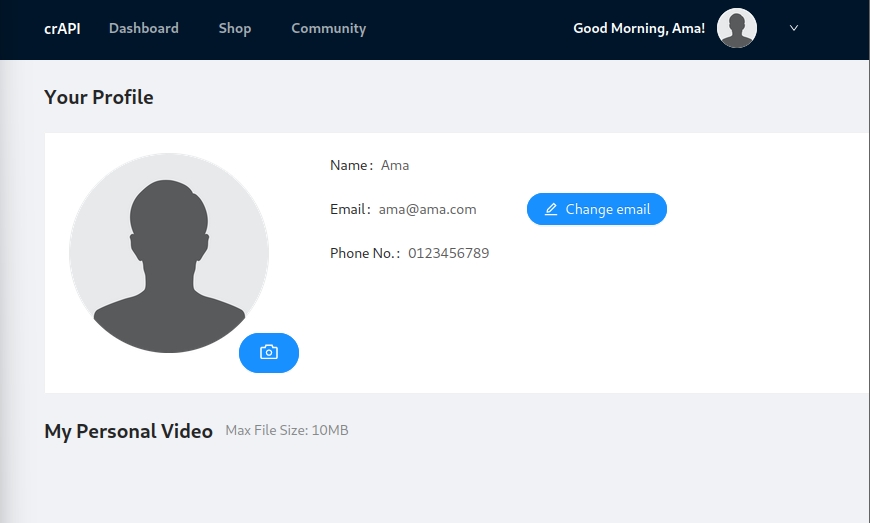Click the small avatar icon in navbar
Viewport: 870px width, 523px height.
[x=737, y=28]
